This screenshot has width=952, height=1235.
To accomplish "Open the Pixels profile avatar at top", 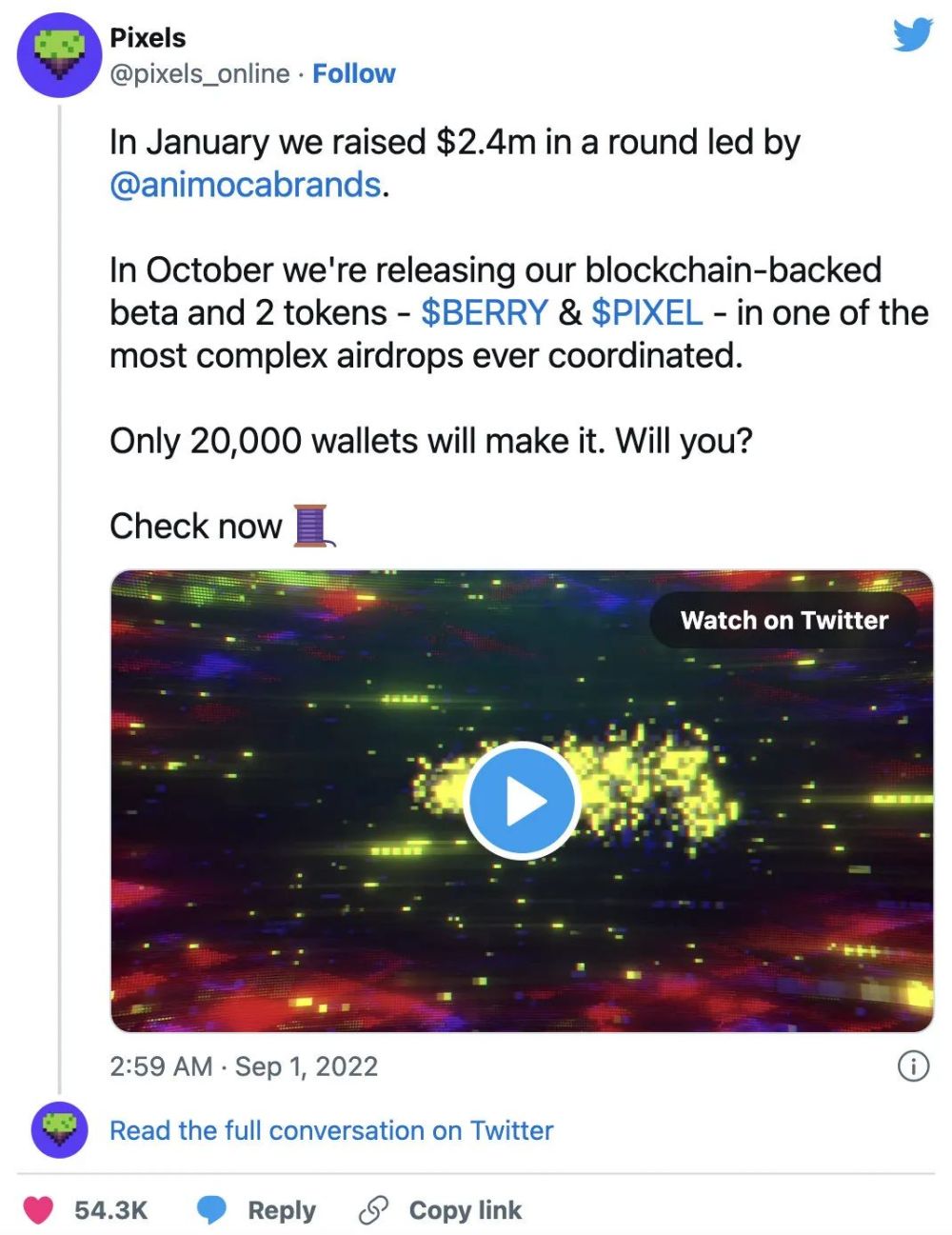I will tap(59, 55).
